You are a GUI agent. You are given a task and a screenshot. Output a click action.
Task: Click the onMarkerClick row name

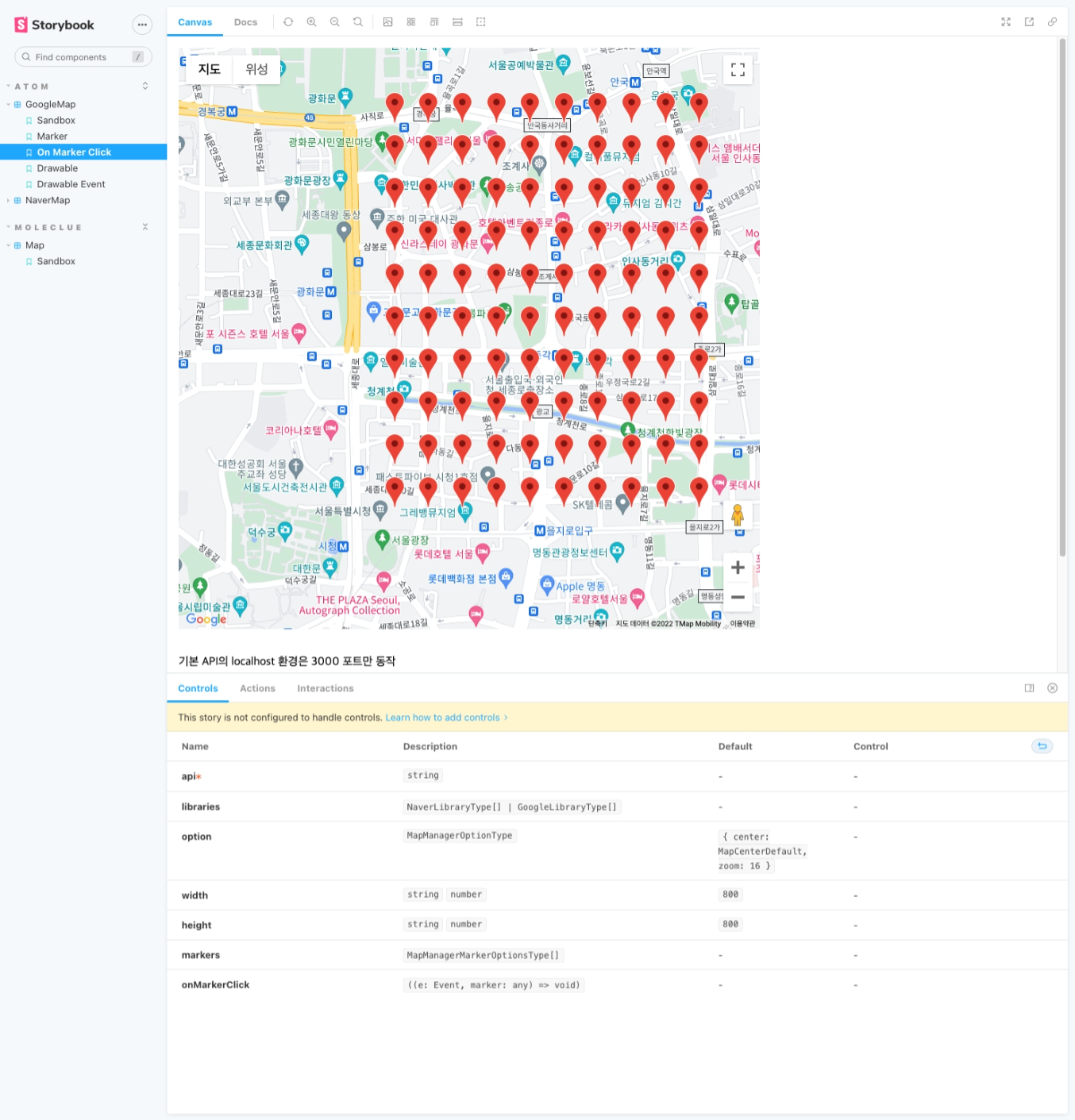(x=215, y=985)
